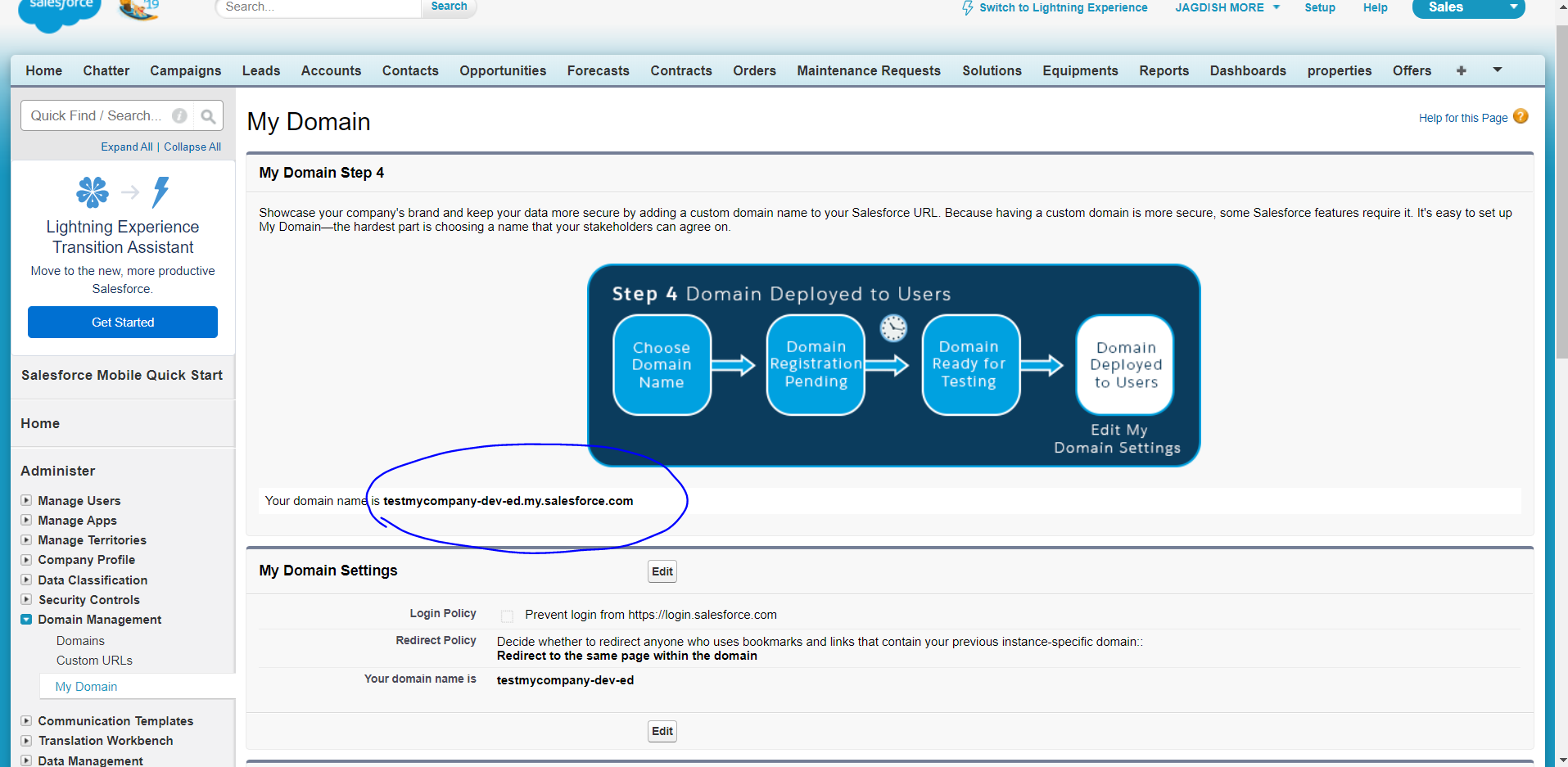Open the Solutions tab
This screenshot has height=767, width=1568.
pos(992,70)
